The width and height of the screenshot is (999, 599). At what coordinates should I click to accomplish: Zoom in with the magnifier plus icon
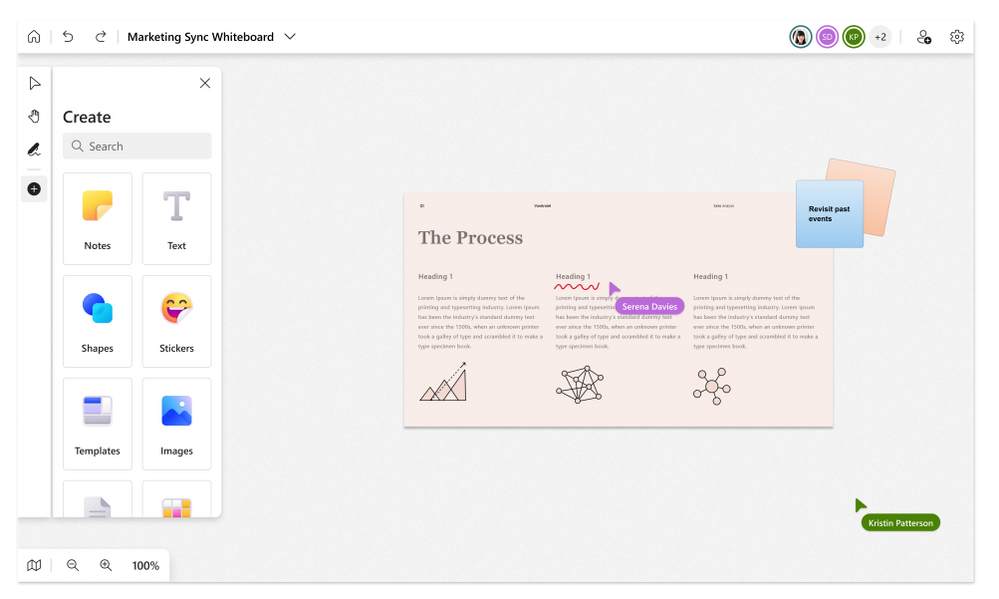tap(106, 565)
